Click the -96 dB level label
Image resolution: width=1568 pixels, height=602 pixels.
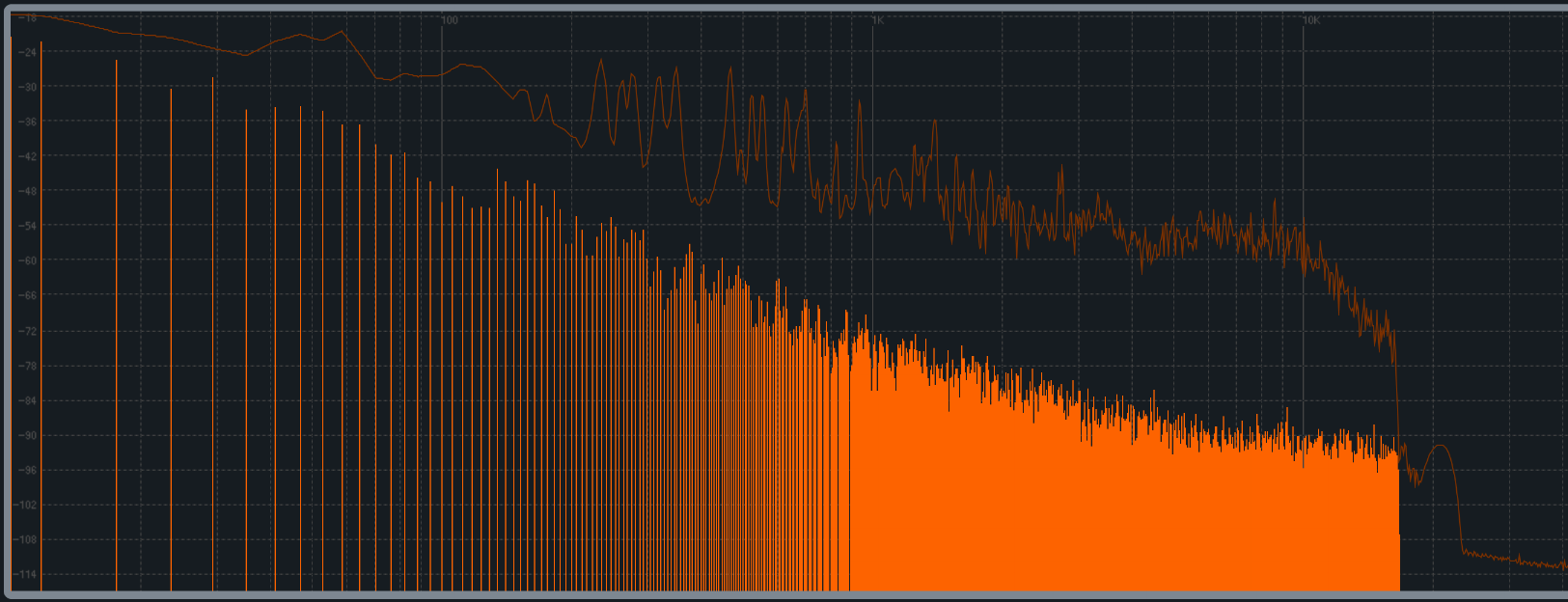[27, 470]
